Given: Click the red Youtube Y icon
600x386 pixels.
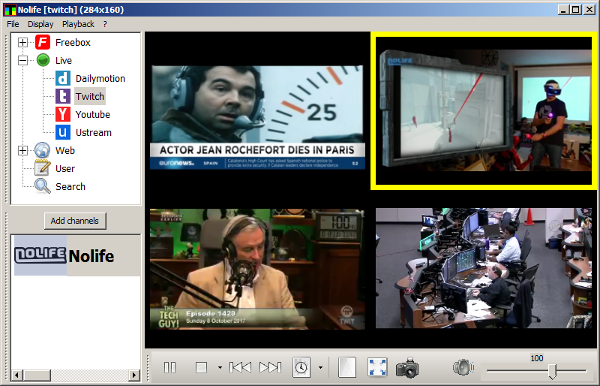Looking at the screenshot, I should pos(63,114).
